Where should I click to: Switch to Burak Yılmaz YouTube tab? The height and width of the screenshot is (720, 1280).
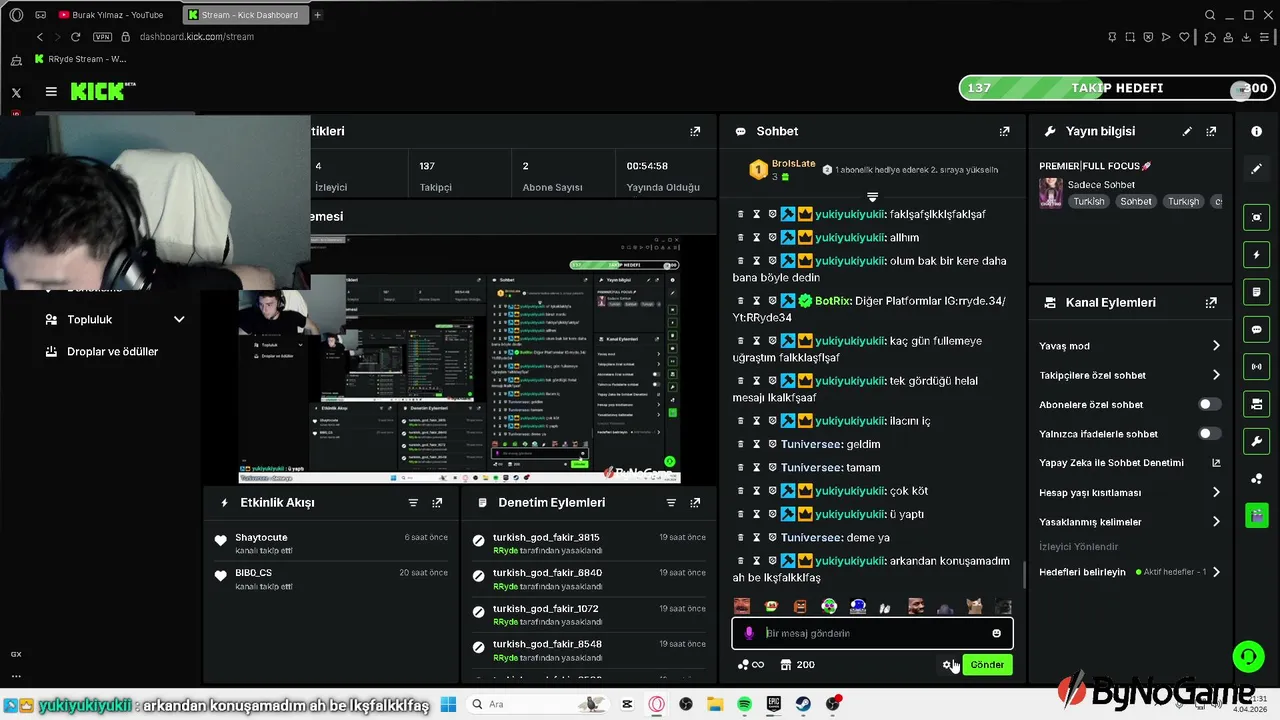pos(112,15)
